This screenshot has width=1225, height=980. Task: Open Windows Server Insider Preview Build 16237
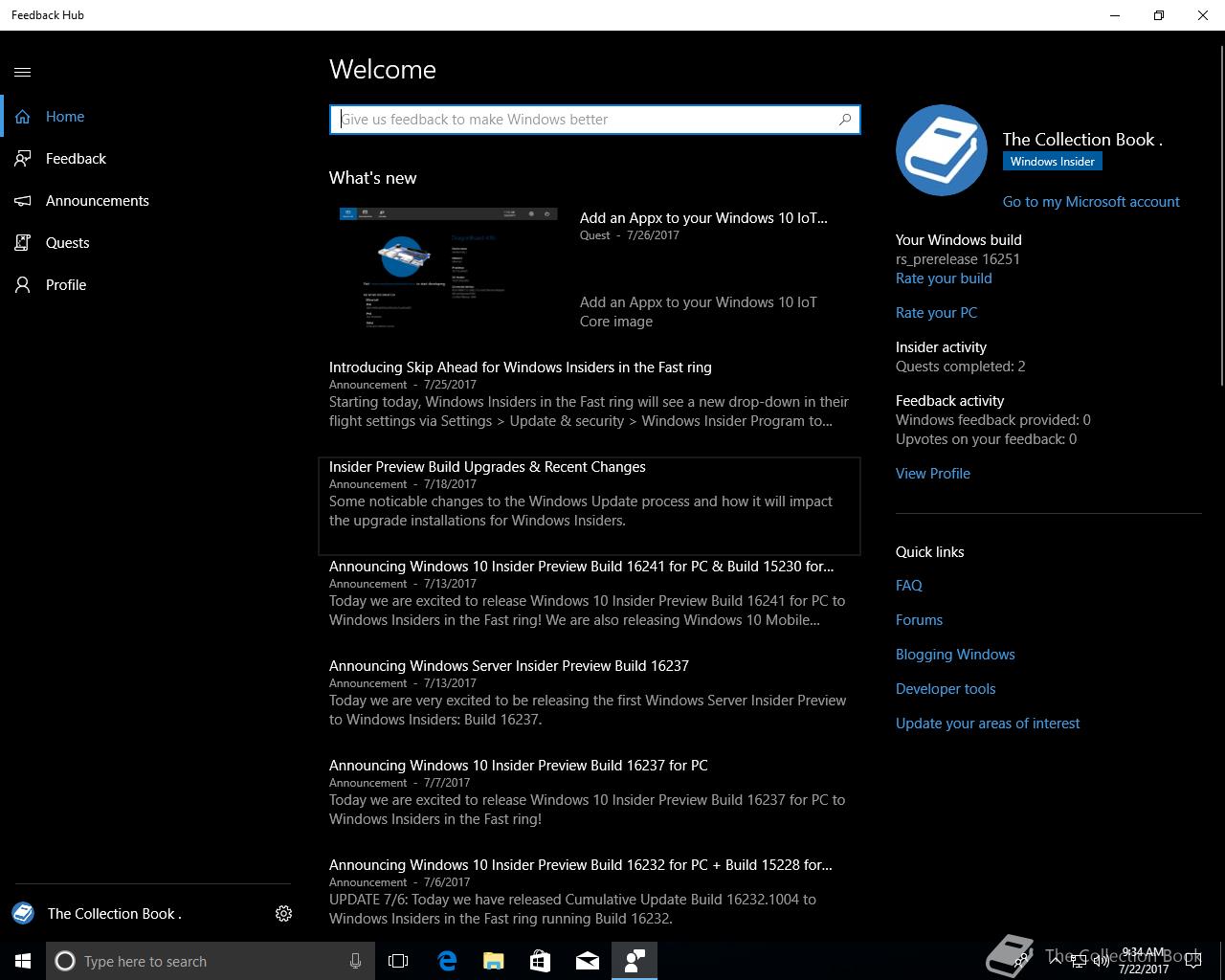click(x=509, y=666)
